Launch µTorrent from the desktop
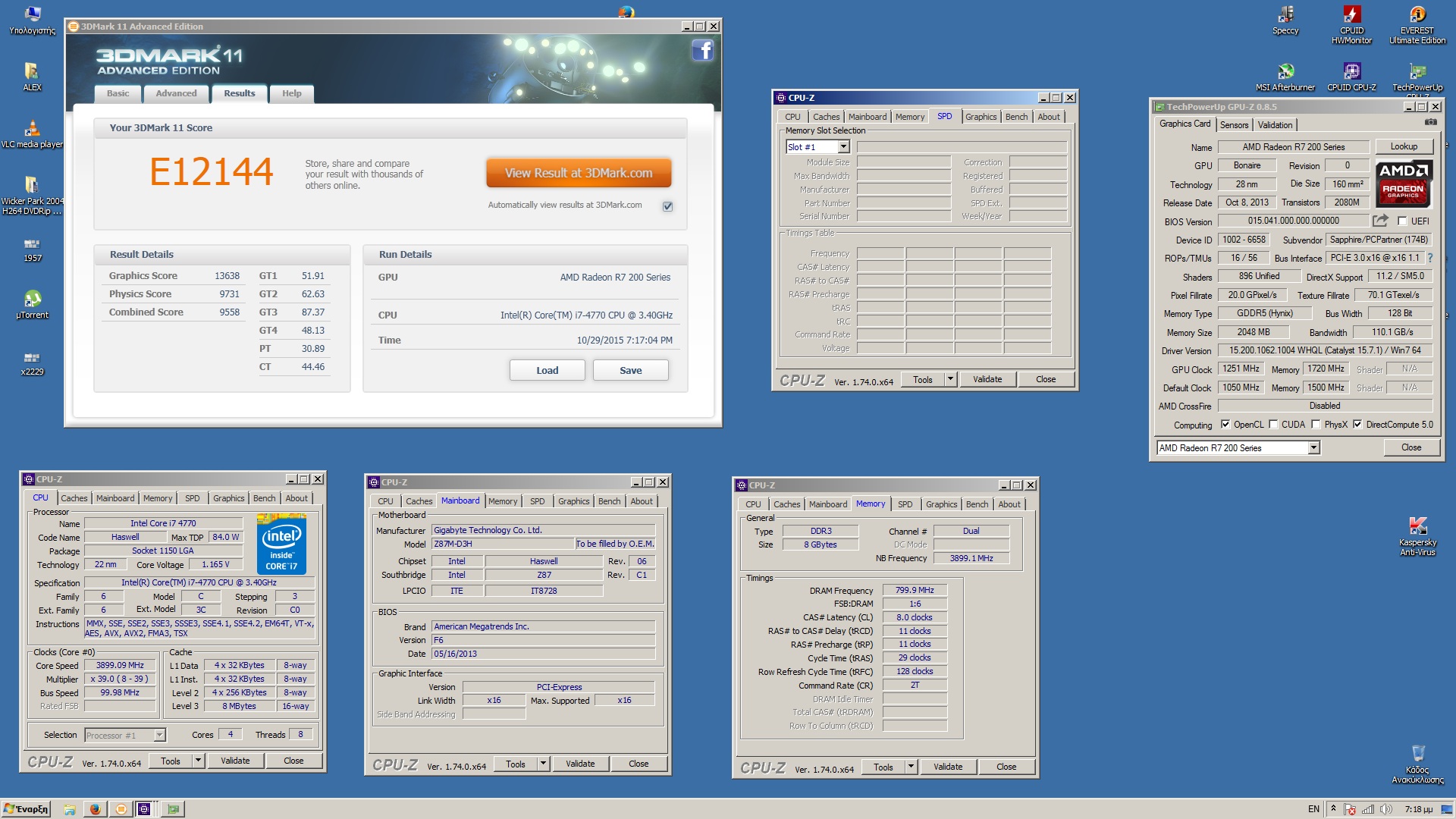Viewport: 1456px width, 819px height. 32,304
